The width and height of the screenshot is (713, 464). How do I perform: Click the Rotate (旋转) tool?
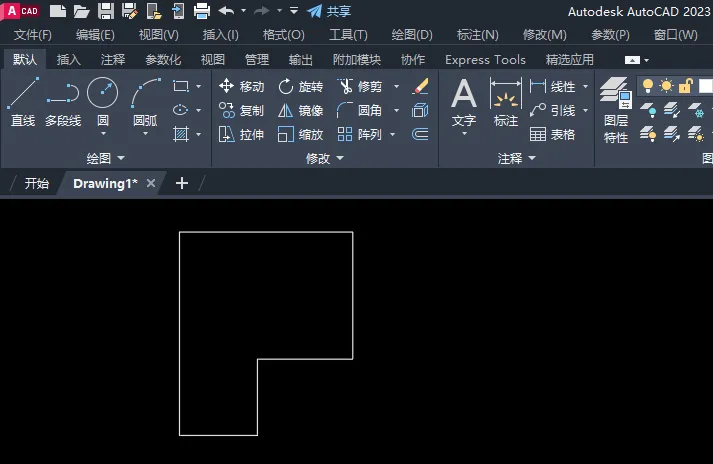click(301, 86)
